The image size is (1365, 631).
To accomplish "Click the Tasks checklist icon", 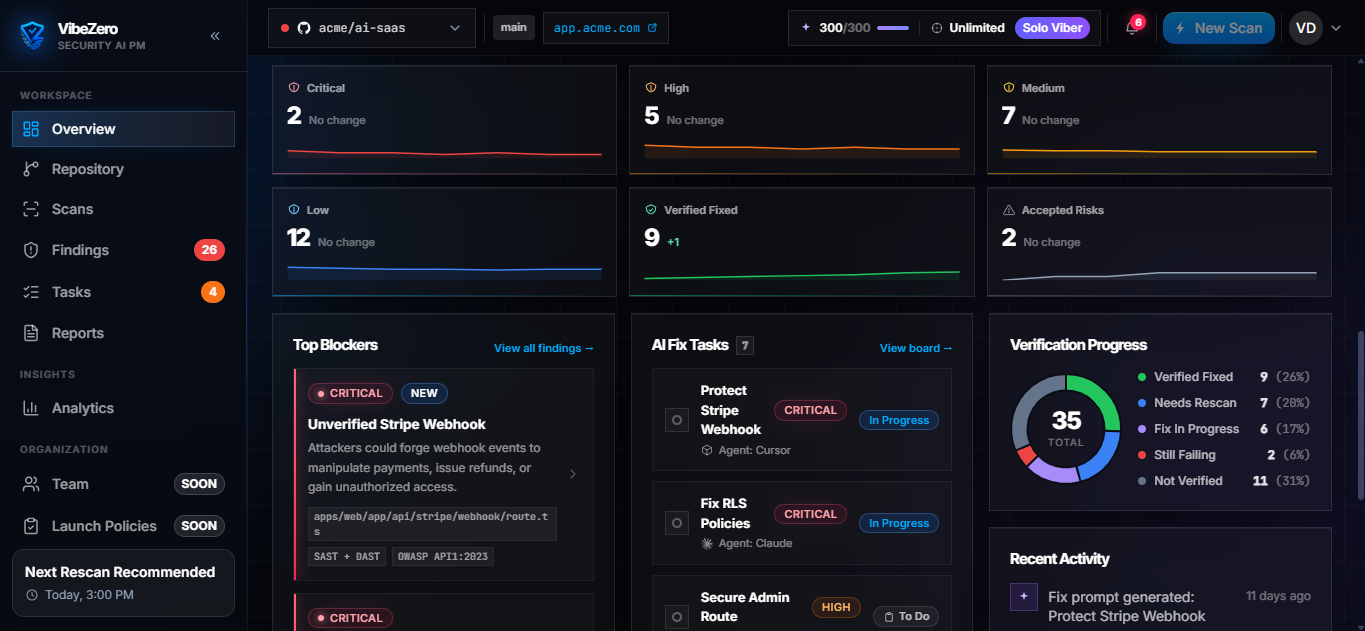I will tap(31, 292).
